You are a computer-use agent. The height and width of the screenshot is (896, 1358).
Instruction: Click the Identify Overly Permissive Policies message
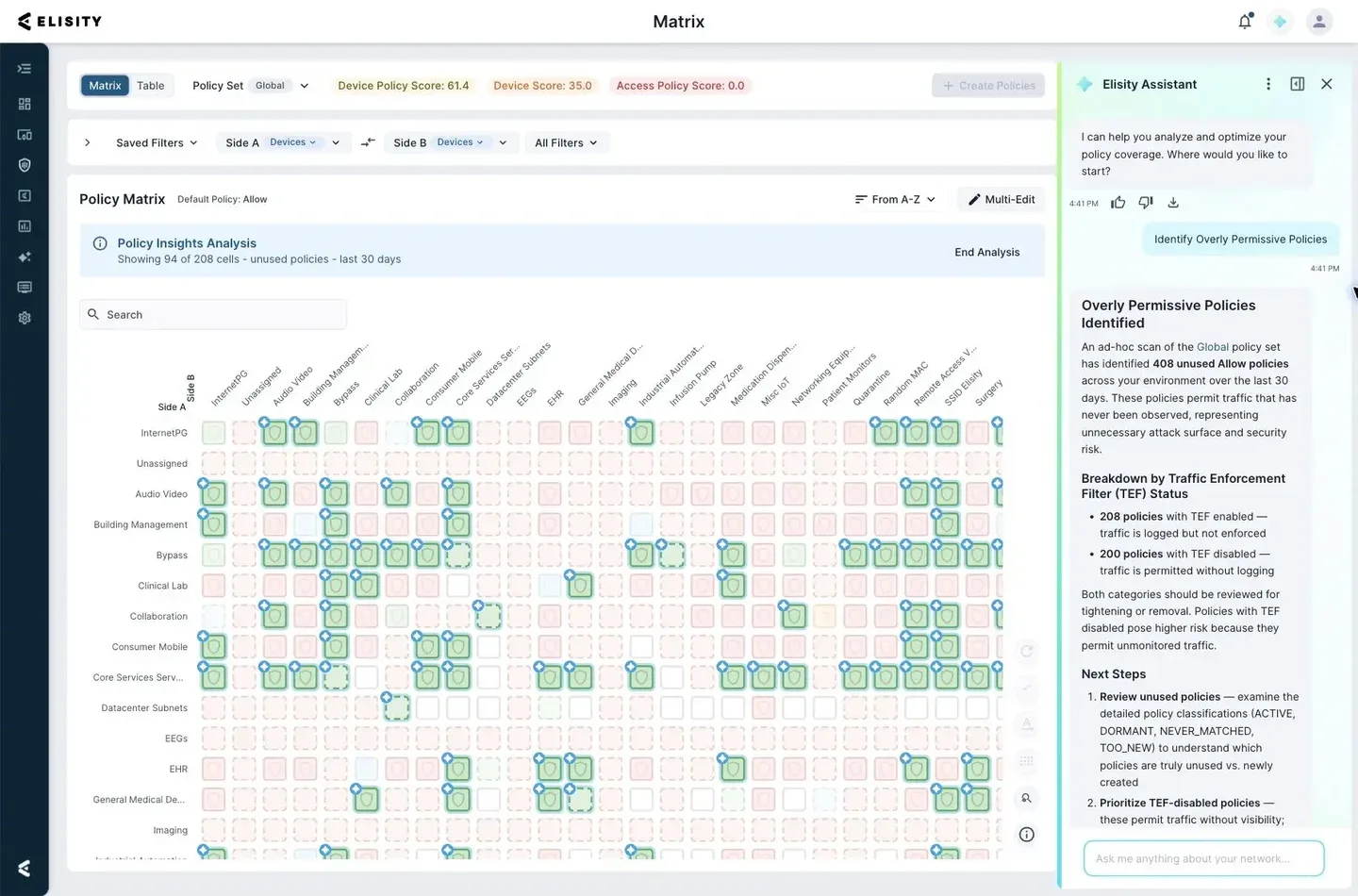click(x=1240, y=240)
